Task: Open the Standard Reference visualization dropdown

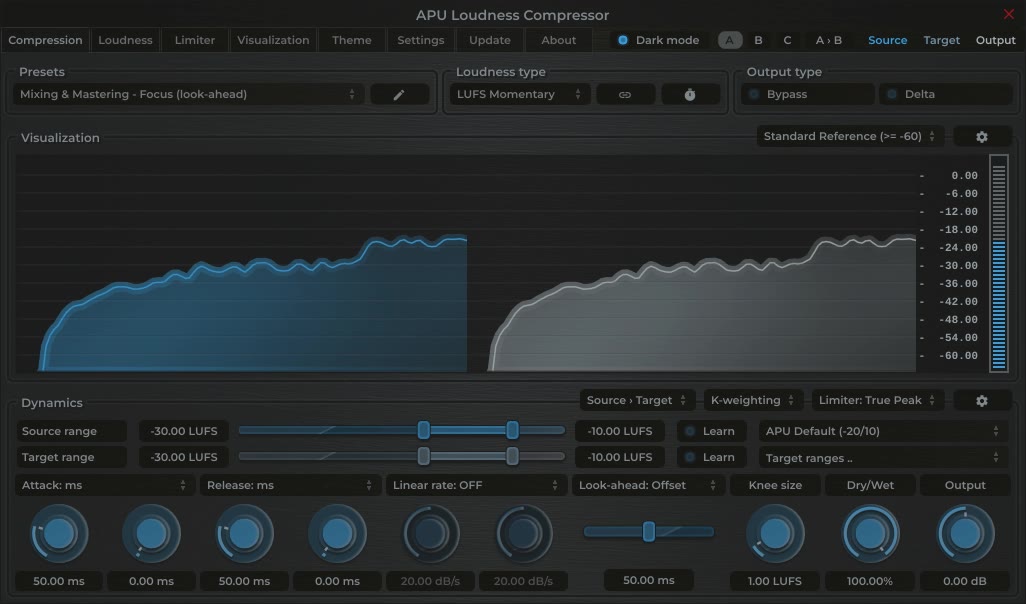Action: coord(848,136)
